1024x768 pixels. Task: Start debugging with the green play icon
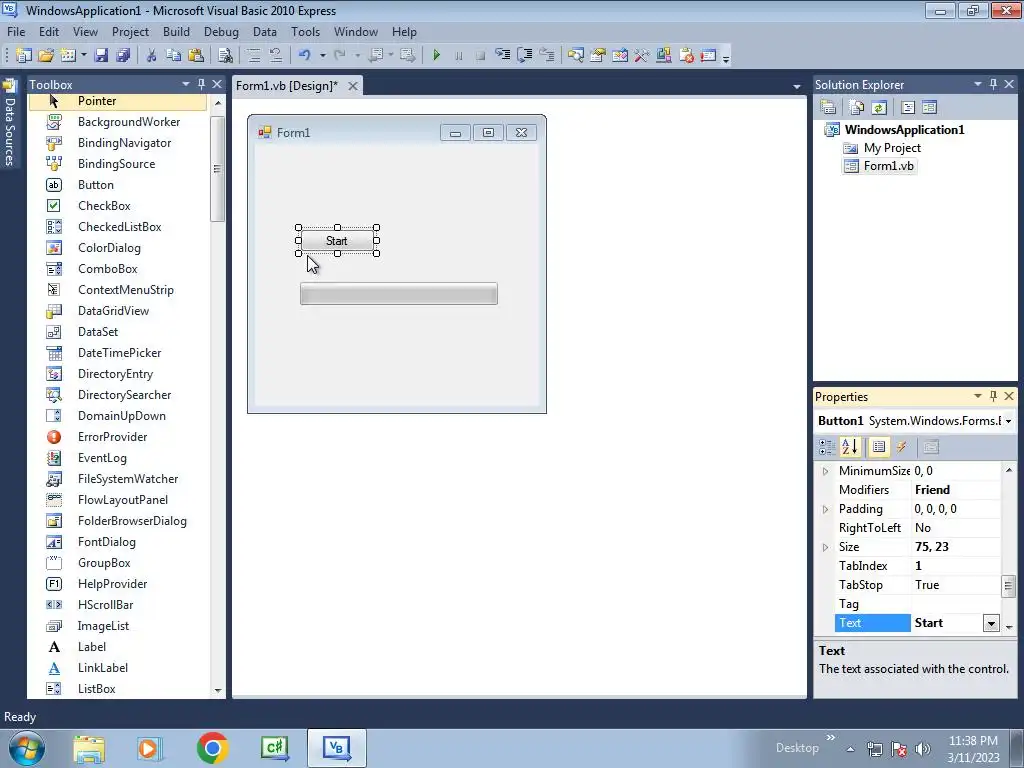[437, 56]
